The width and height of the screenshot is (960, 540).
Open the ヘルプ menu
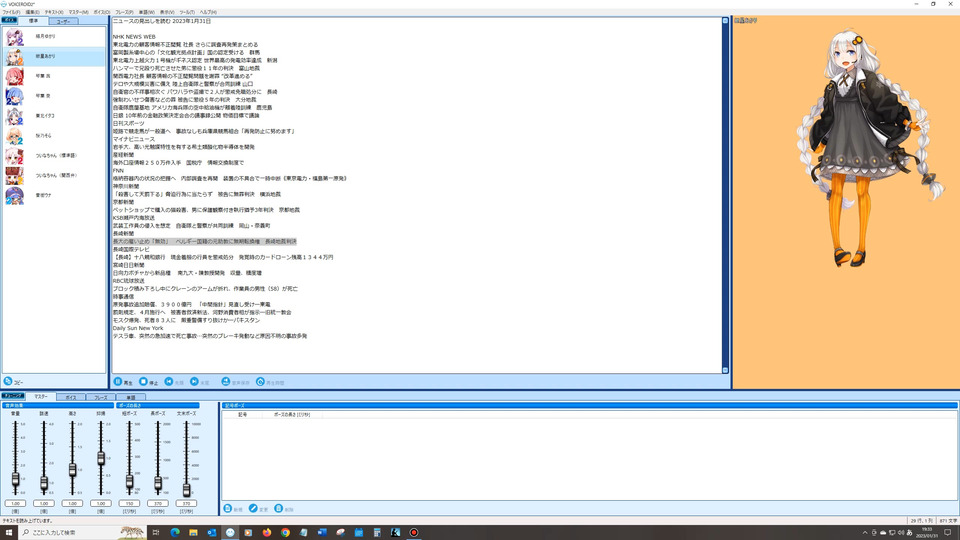[x=208, y=12]
